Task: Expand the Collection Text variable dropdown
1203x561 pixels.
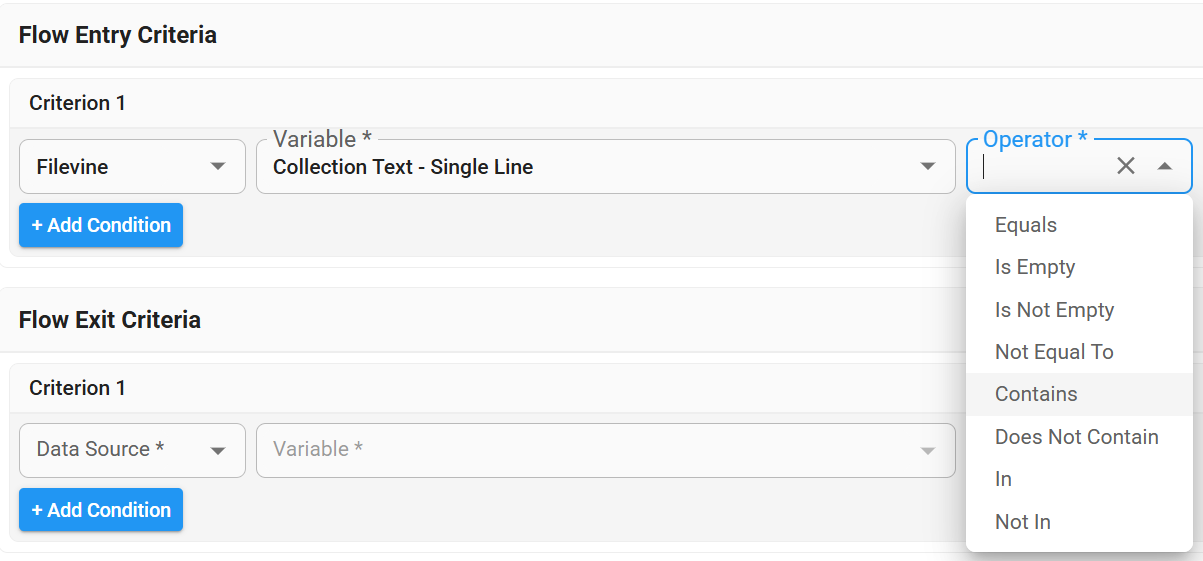Action: (x=605, y=166)
